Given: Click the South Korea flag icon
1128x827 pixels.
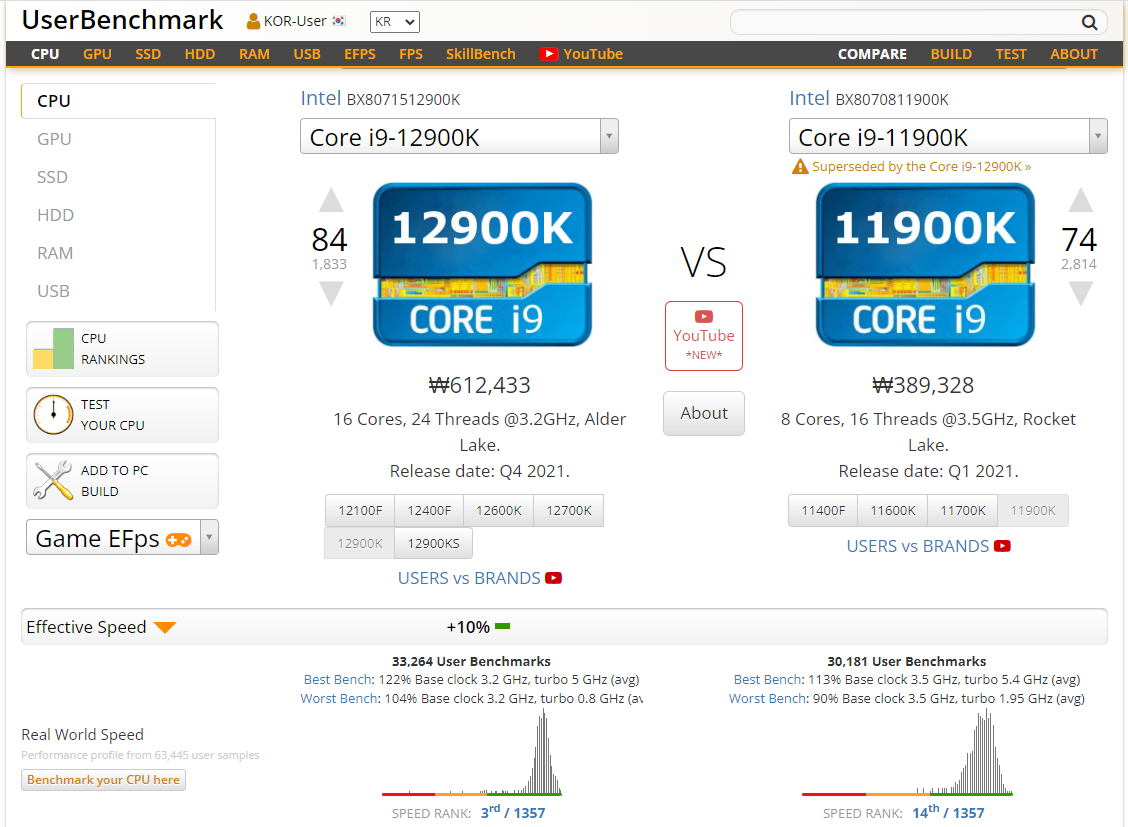Looking at the screenshot, I should click(x=339, y=21).
